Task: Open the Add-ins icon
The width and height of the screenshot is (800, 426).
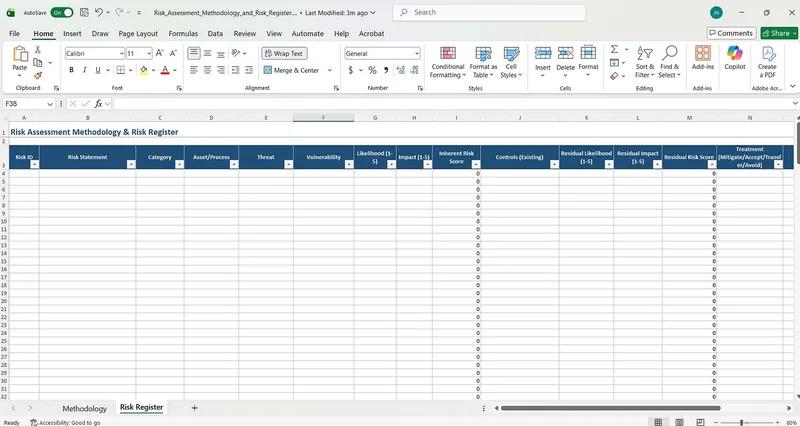Action: (x=703, y=53)
